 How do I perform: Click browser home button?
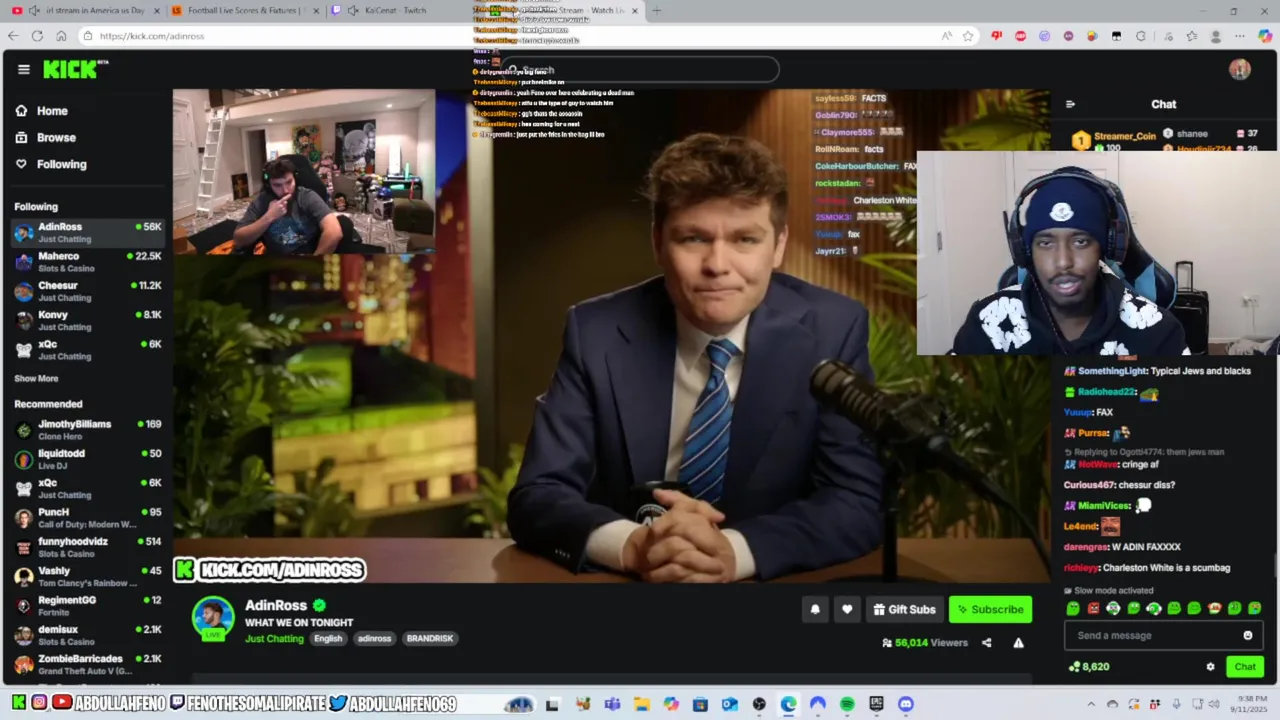pos(61,36)
